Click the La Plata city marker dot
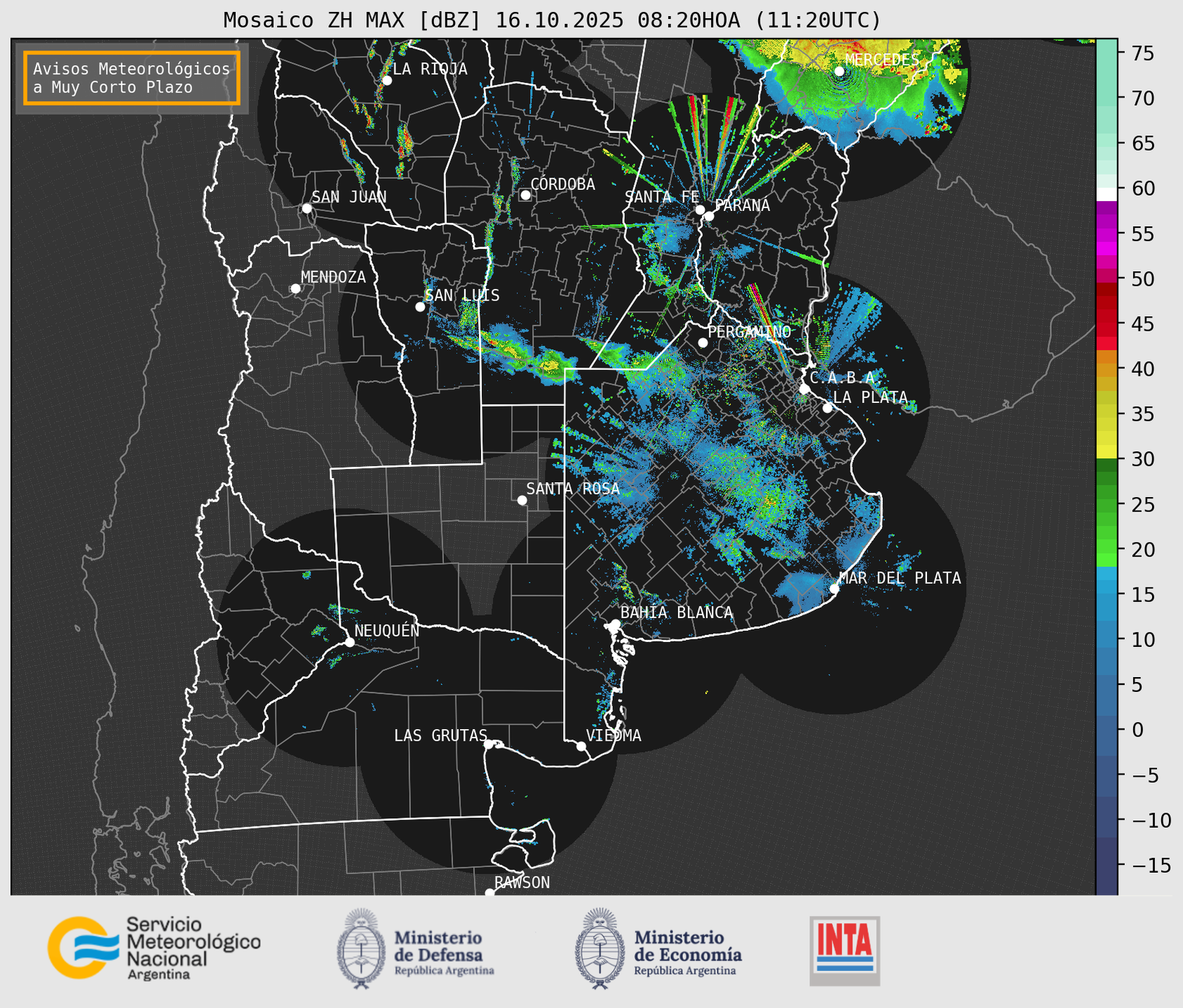The height and width of the screenshot is (1008, 1183). [827, 408]
